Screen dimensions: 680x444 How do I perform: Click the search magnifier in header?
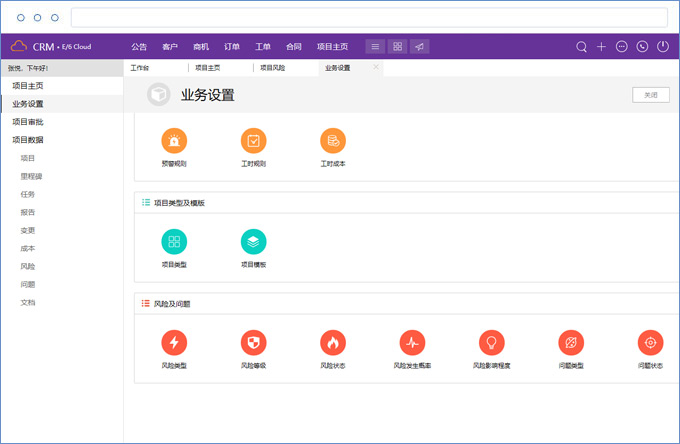point(582,46)
